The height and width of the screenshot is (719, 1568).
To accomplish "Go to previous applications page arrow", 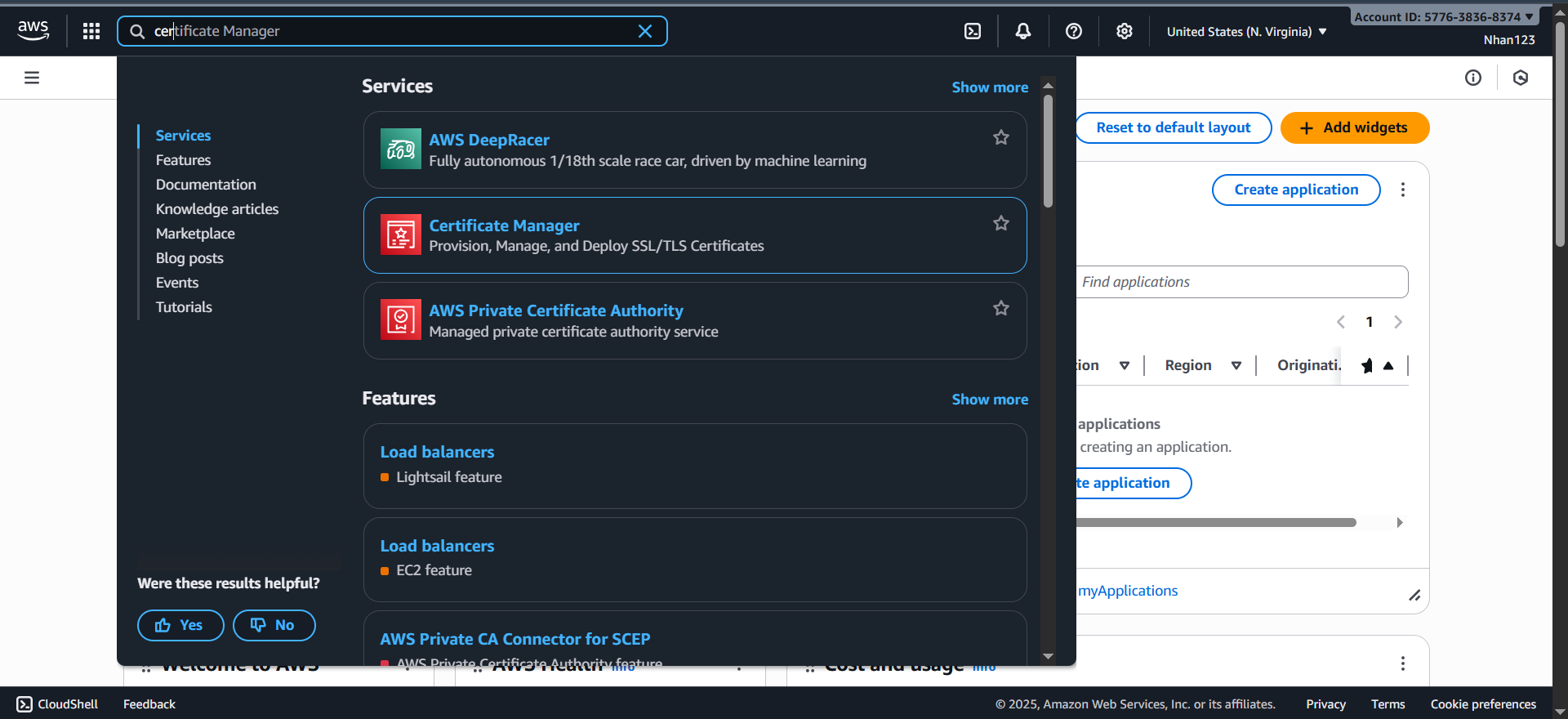I will [x=1341, y=322].
